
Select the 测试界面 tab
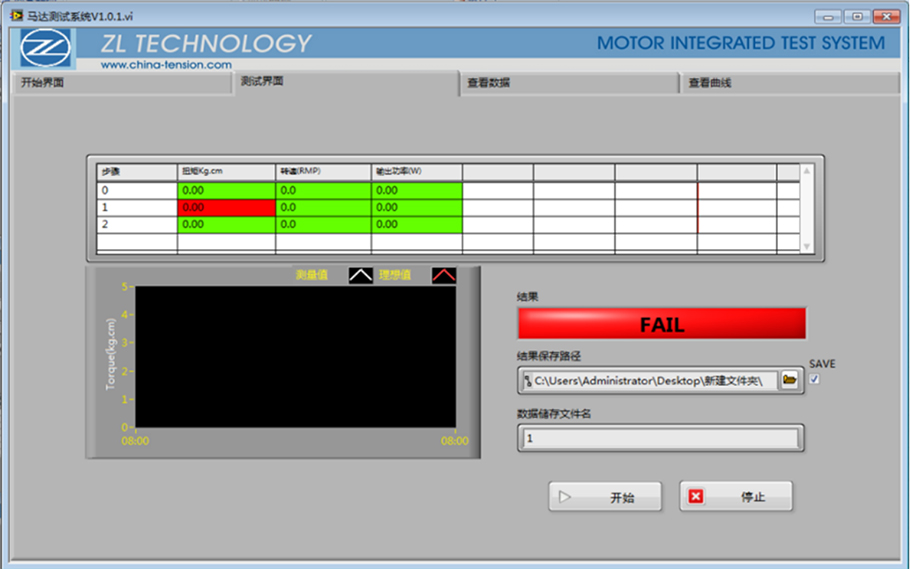coord(345,81)
